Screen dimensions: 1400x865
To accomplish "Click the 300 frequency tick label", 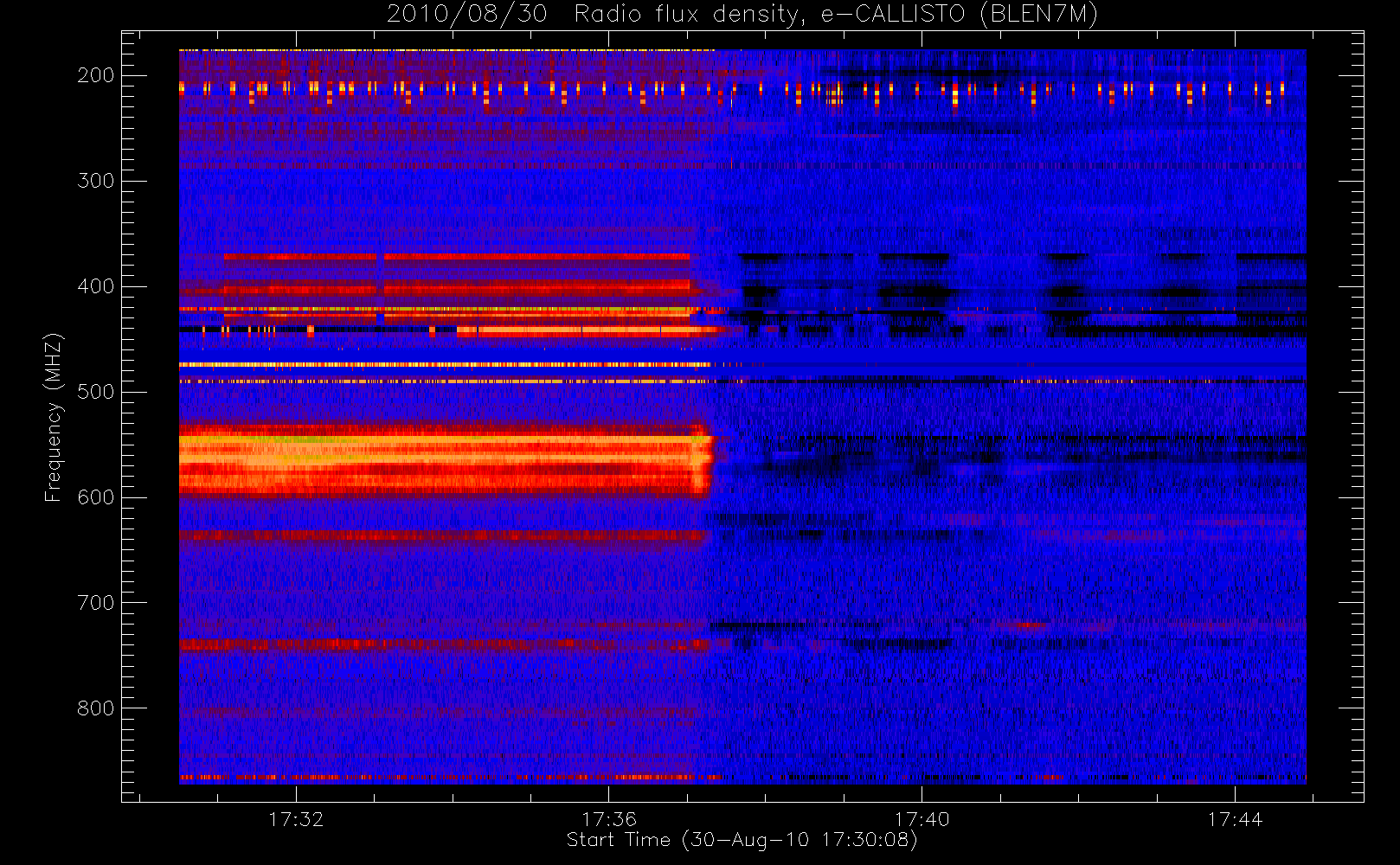I will pyautogui.click(x=95, y=181).
